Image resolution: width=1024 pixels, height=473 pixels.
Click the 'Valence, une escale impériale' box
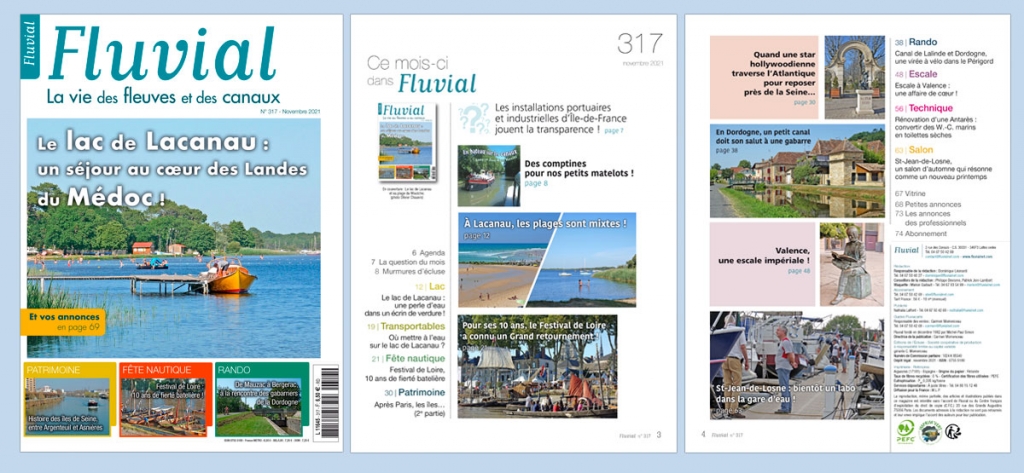pos(762,264)
